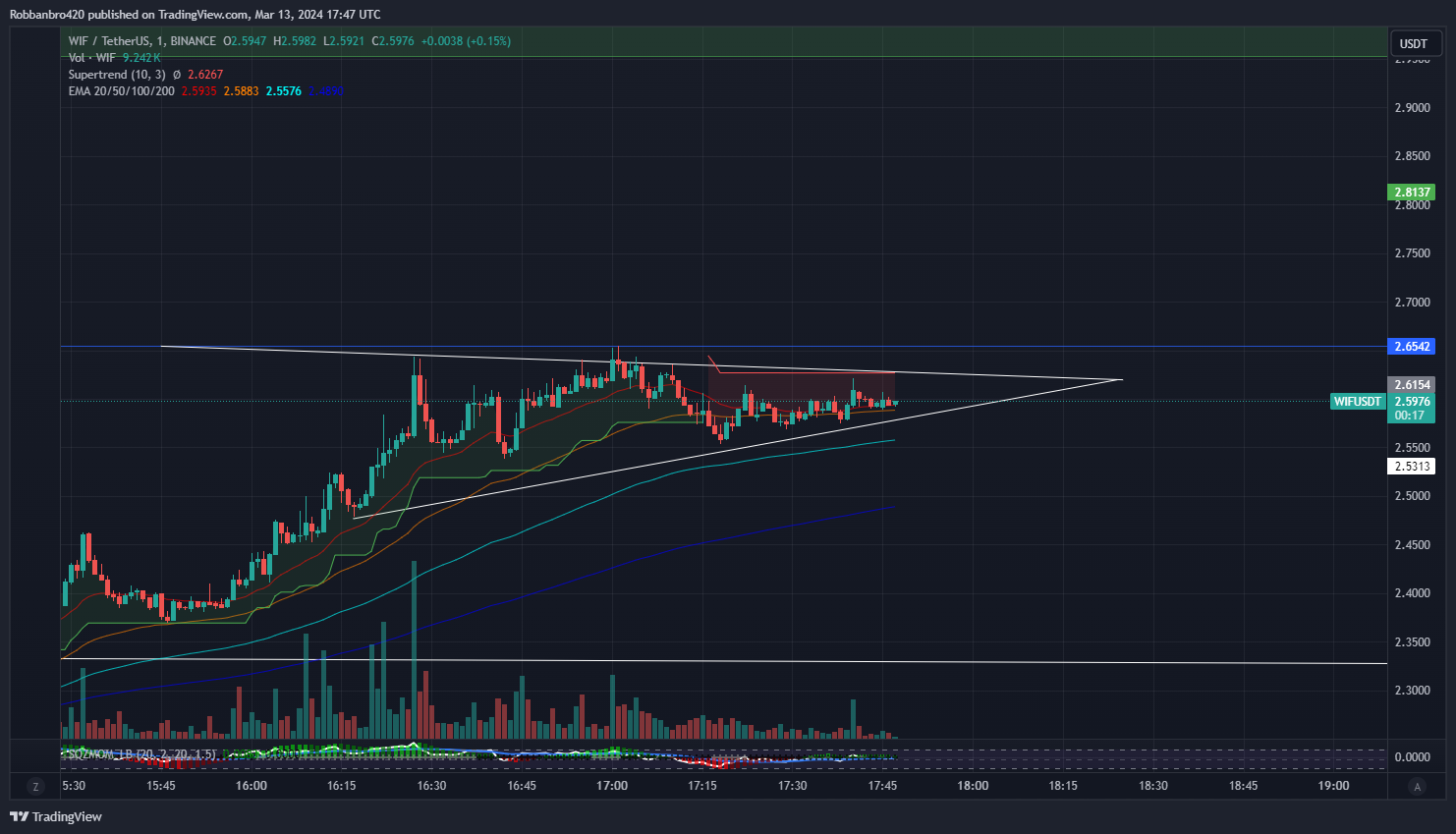
Task: Click the 18:30 time axis label
Action: coord(1153,786)
